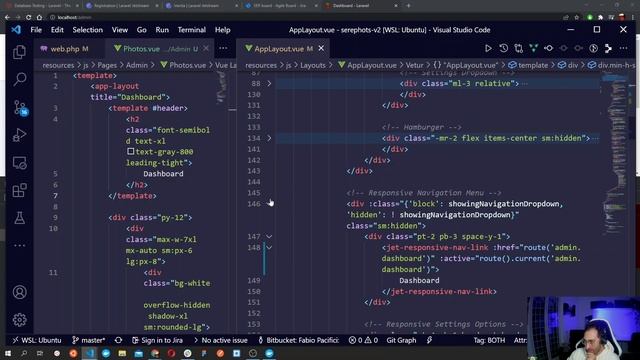The image size is (640, 360).
Task: Open the File menu
Action: tap(36, 30)
